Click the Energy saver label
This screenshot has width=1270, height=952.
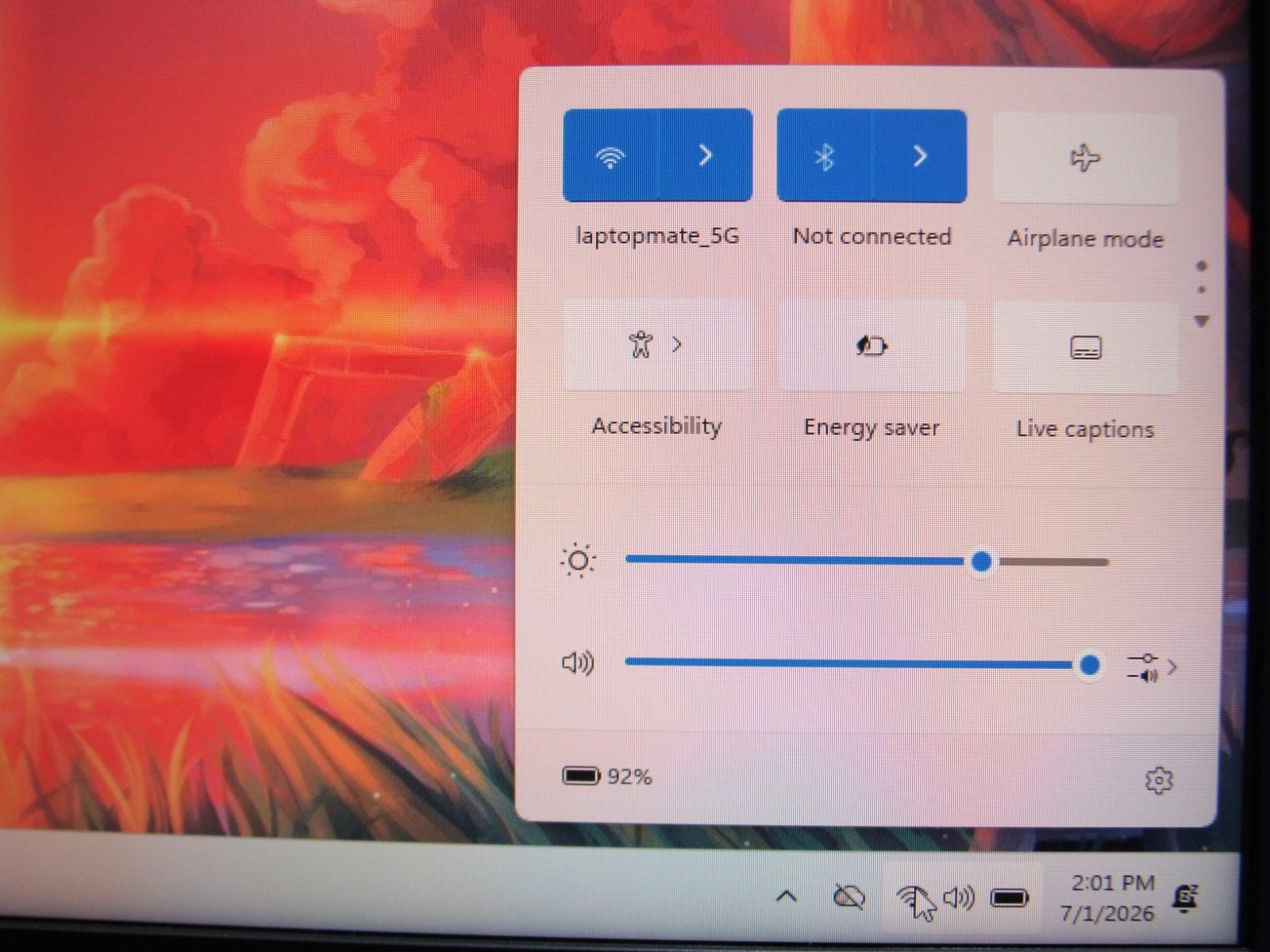[872, 428]
